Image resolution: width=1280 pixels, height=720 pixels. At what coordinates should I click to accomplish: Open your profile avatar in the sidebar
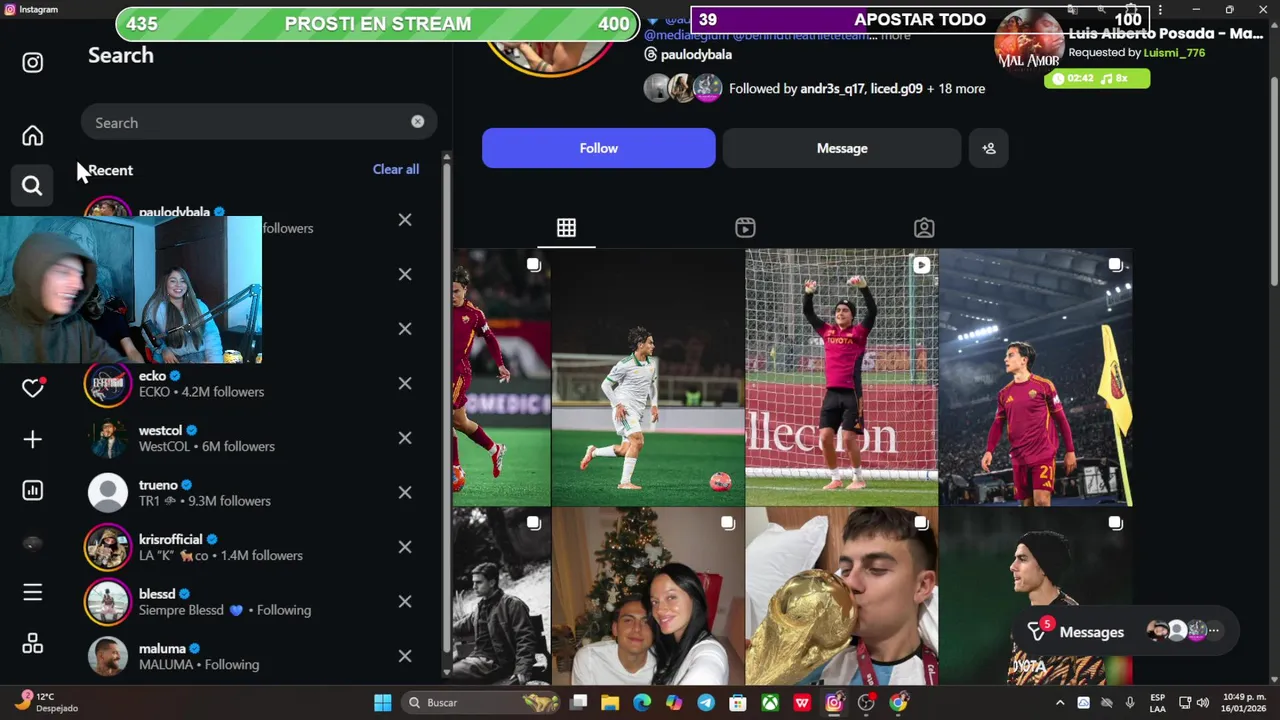[33, 543]
